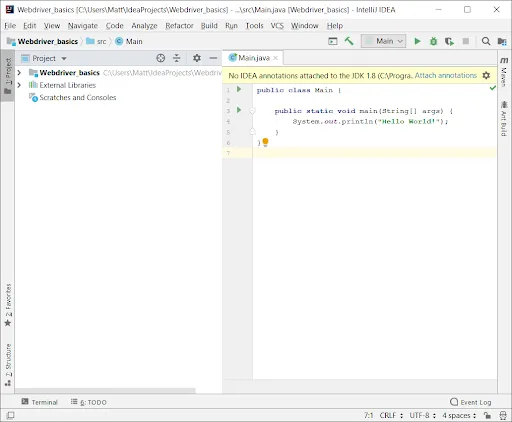Click the yellow intention light bulb

coord(265,142)
